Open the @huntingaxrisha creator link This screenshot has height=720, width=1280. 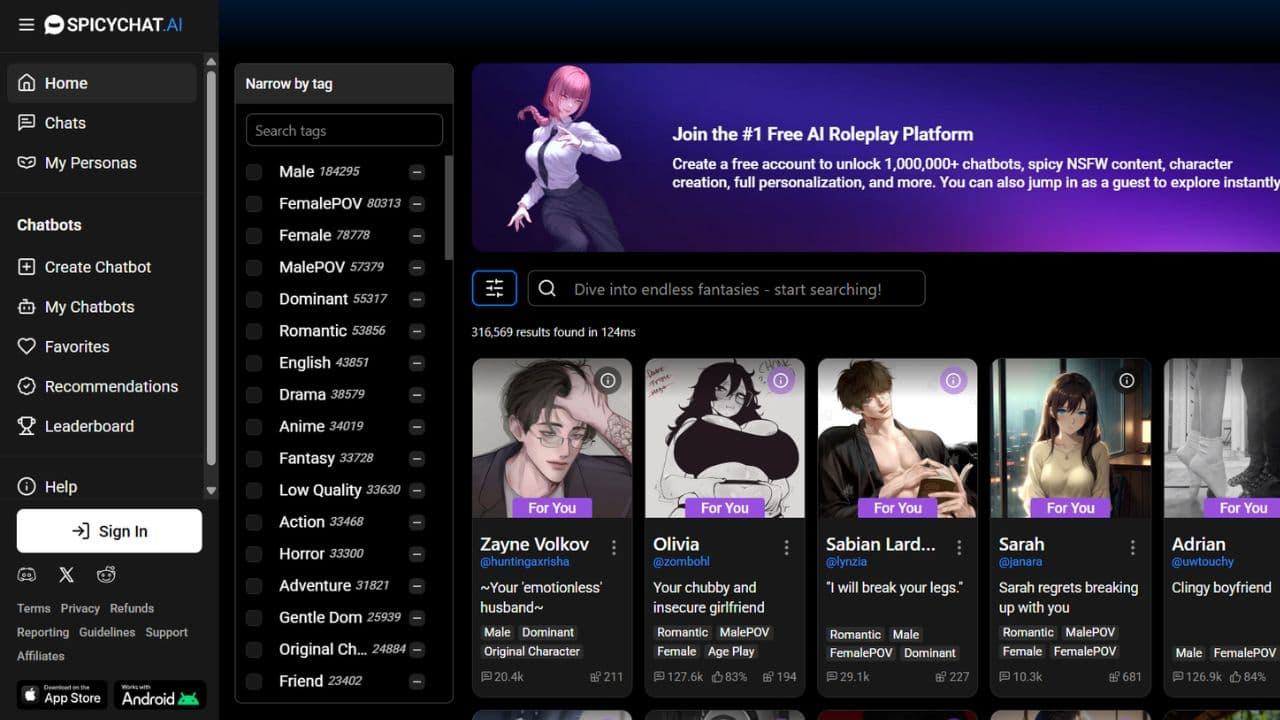(527, 563)
